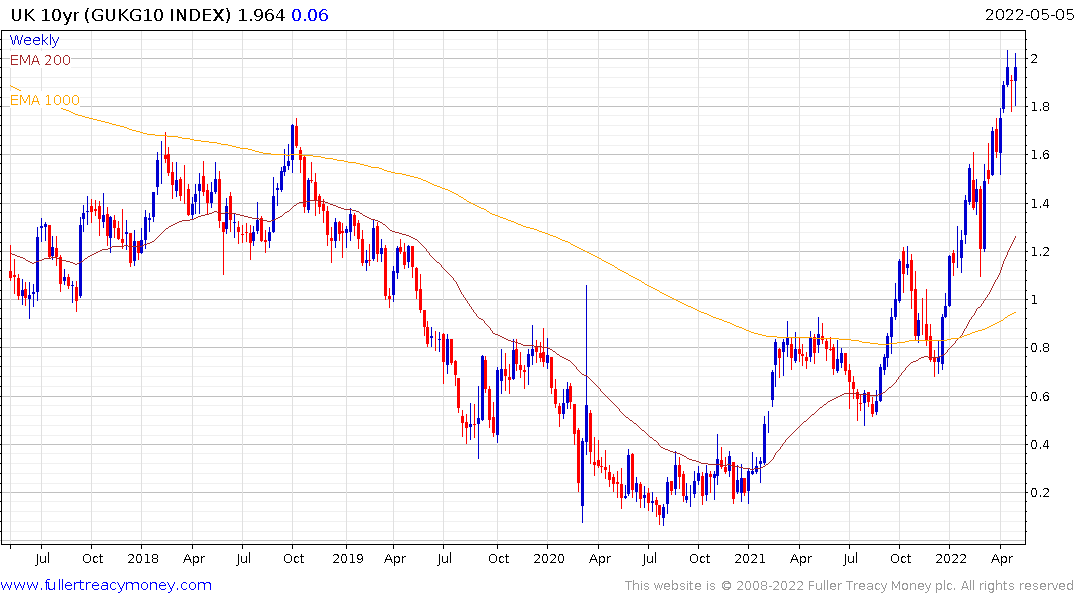Click the date 2022-05-05
The width and height of the screenshot is (1075, 600).
(1029, 15)
